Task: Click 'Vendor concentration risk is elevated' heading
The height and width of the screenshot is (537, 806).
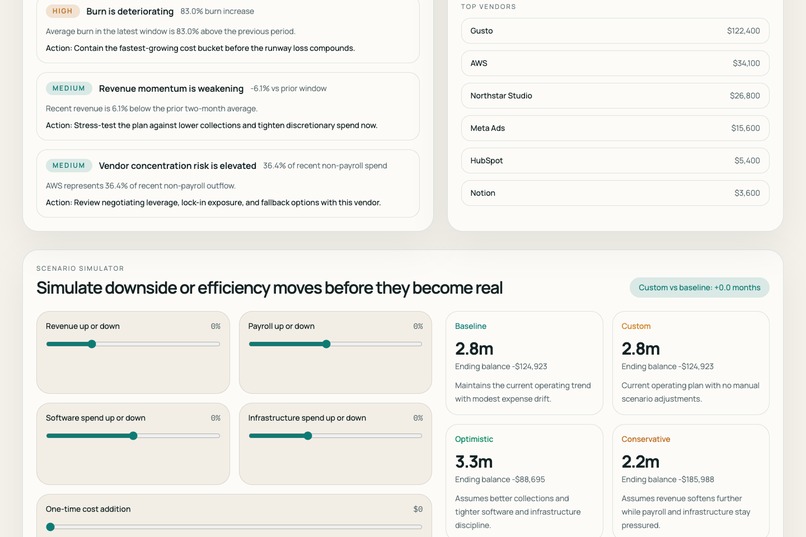Action: (x=177, y=165)
